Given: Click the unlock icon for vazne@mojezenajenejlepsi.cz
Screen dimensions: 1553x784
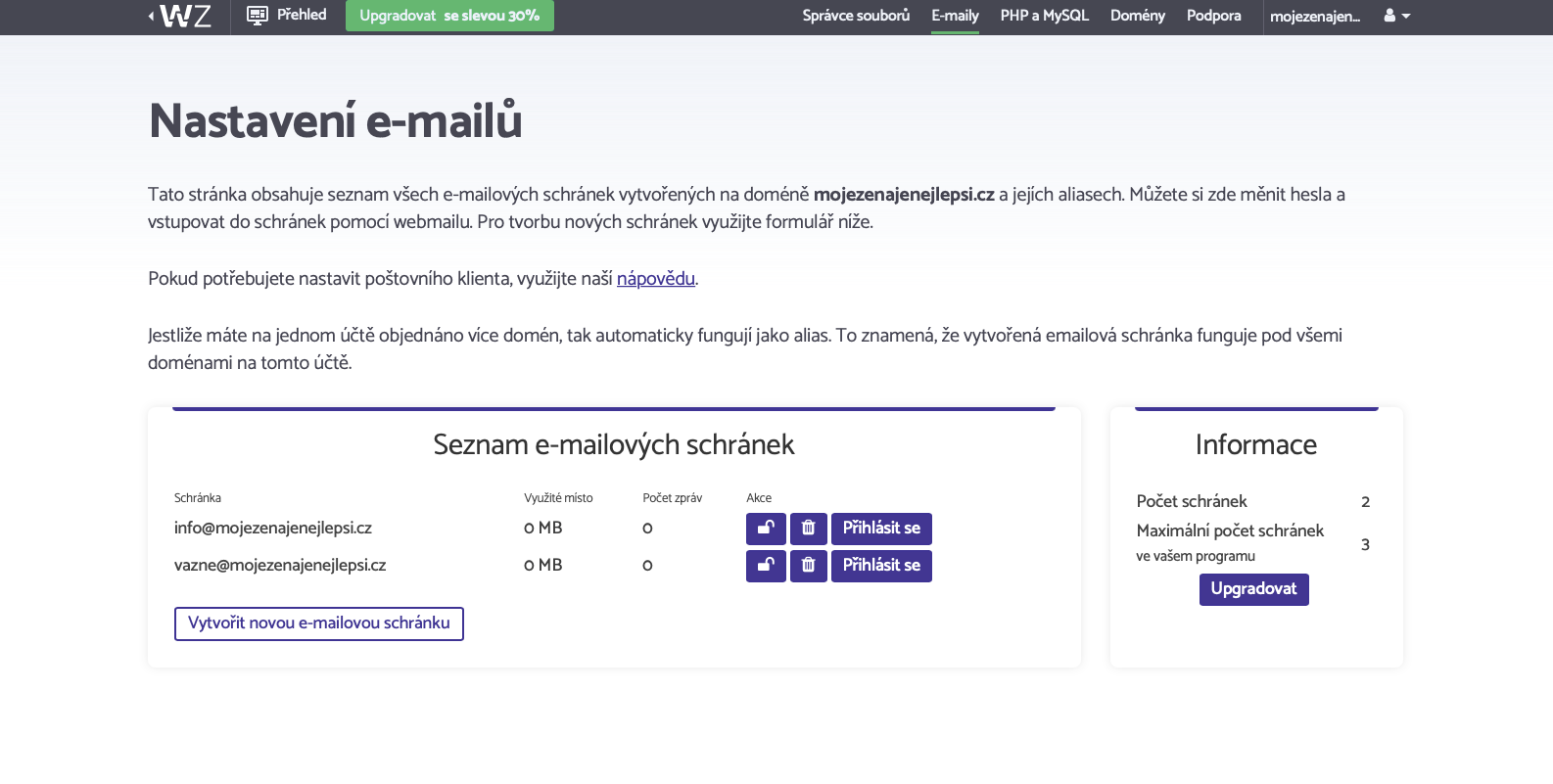Looking at the screenshot, I should (x=766, y=566).
